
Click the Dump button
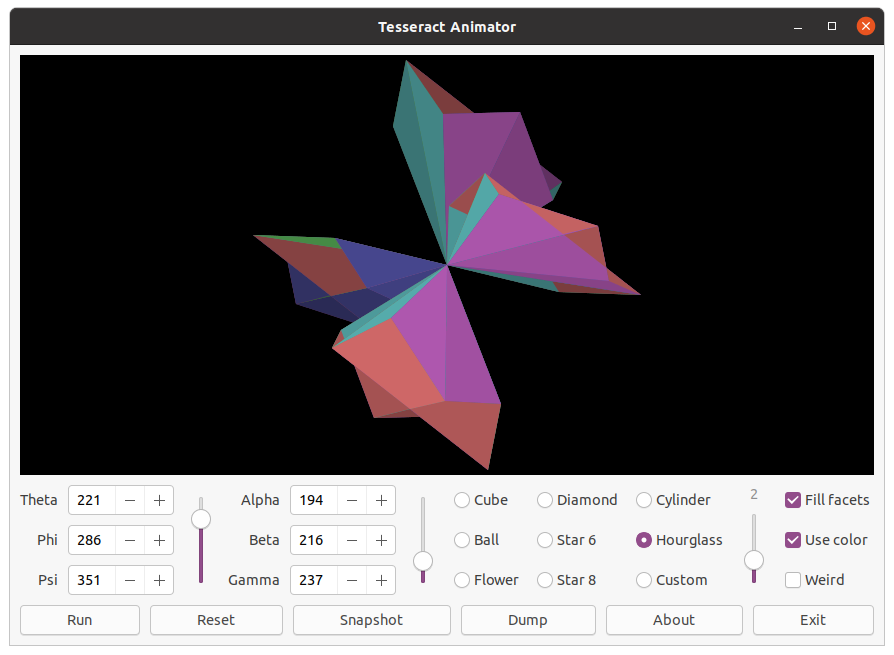[528, 620]
